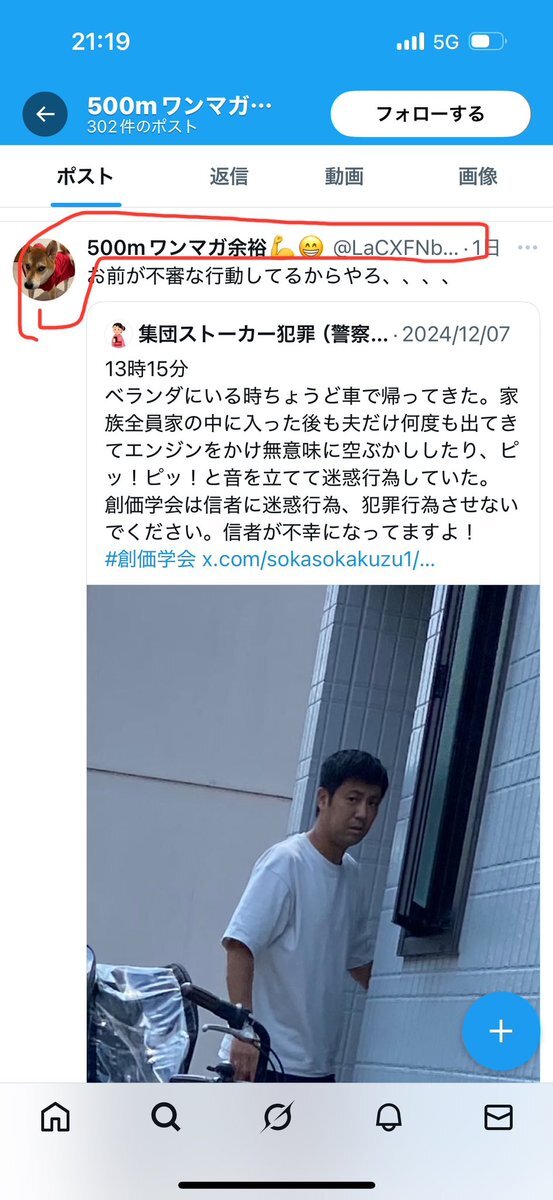Viewport: 553px width, 1200px height.
Task: Tap the フォローする button
Action: [430, 113]
